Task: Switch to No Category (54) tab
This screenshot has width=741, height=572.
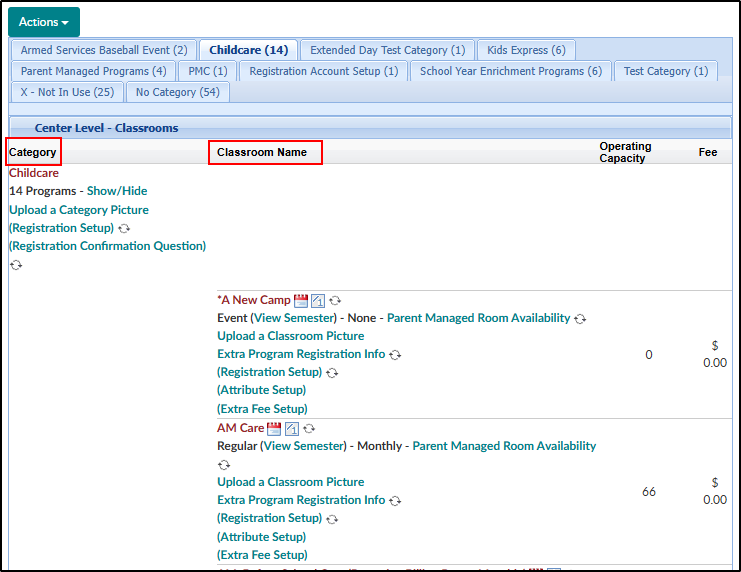Action: point(178,92)
